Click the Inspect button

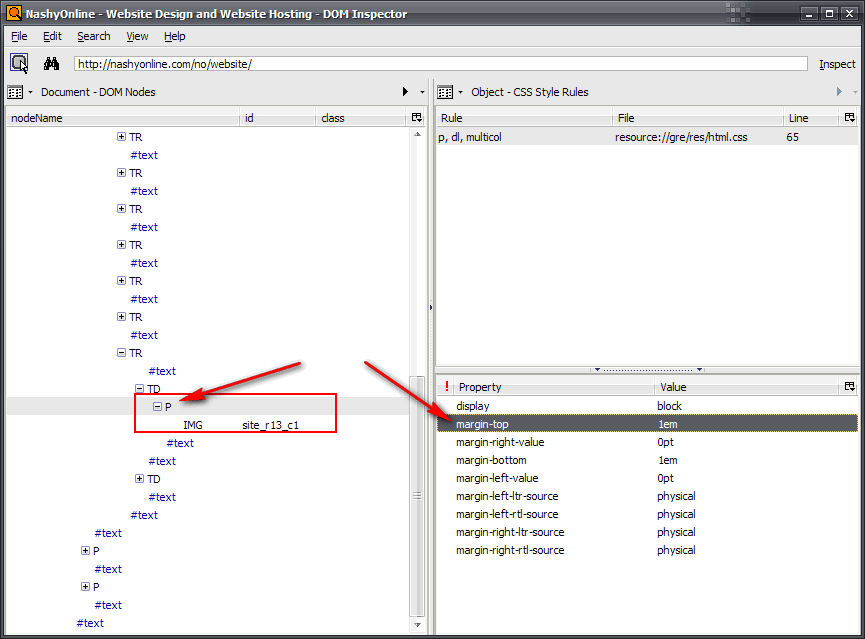click(836, 63)
